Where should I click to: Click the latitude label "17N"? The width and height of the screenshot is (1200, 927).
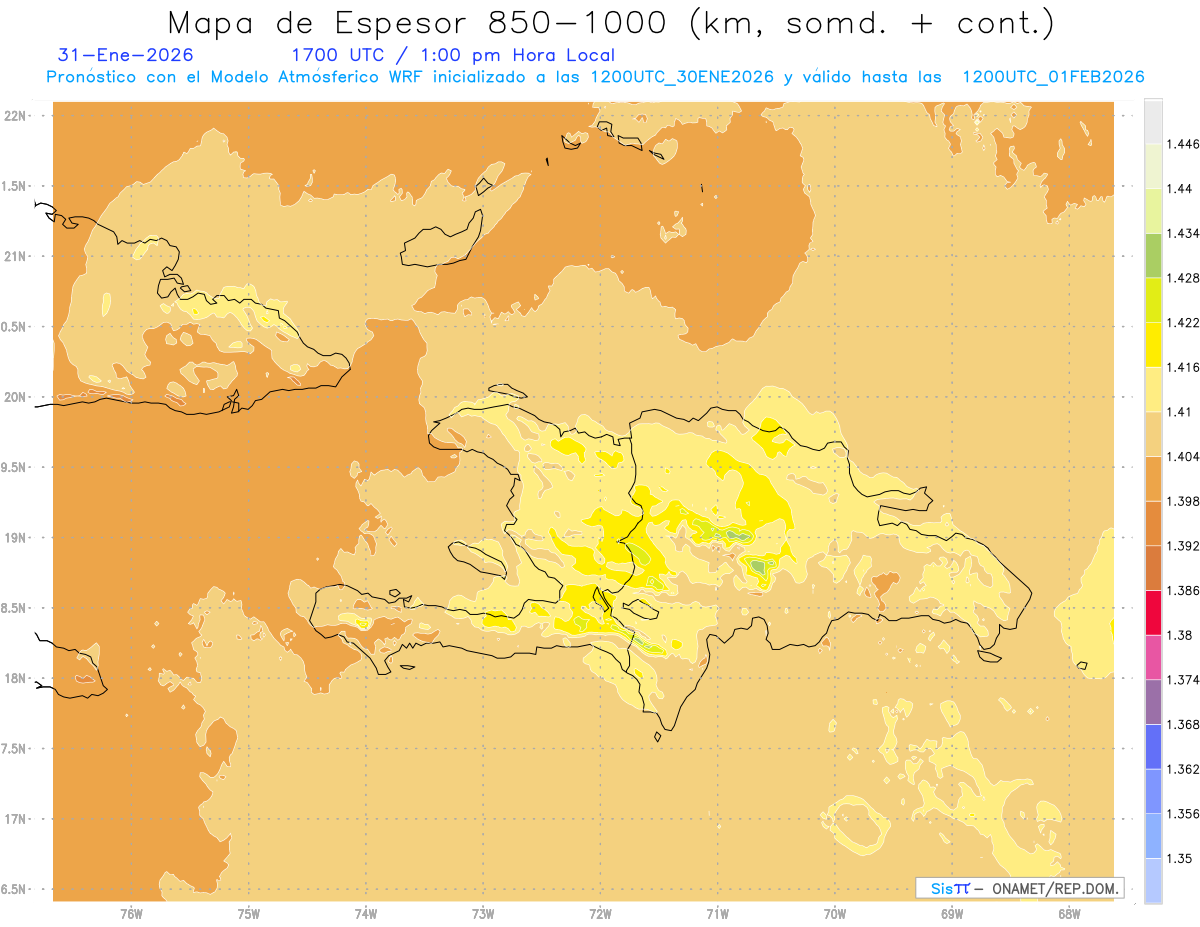(x=16, y=819)
